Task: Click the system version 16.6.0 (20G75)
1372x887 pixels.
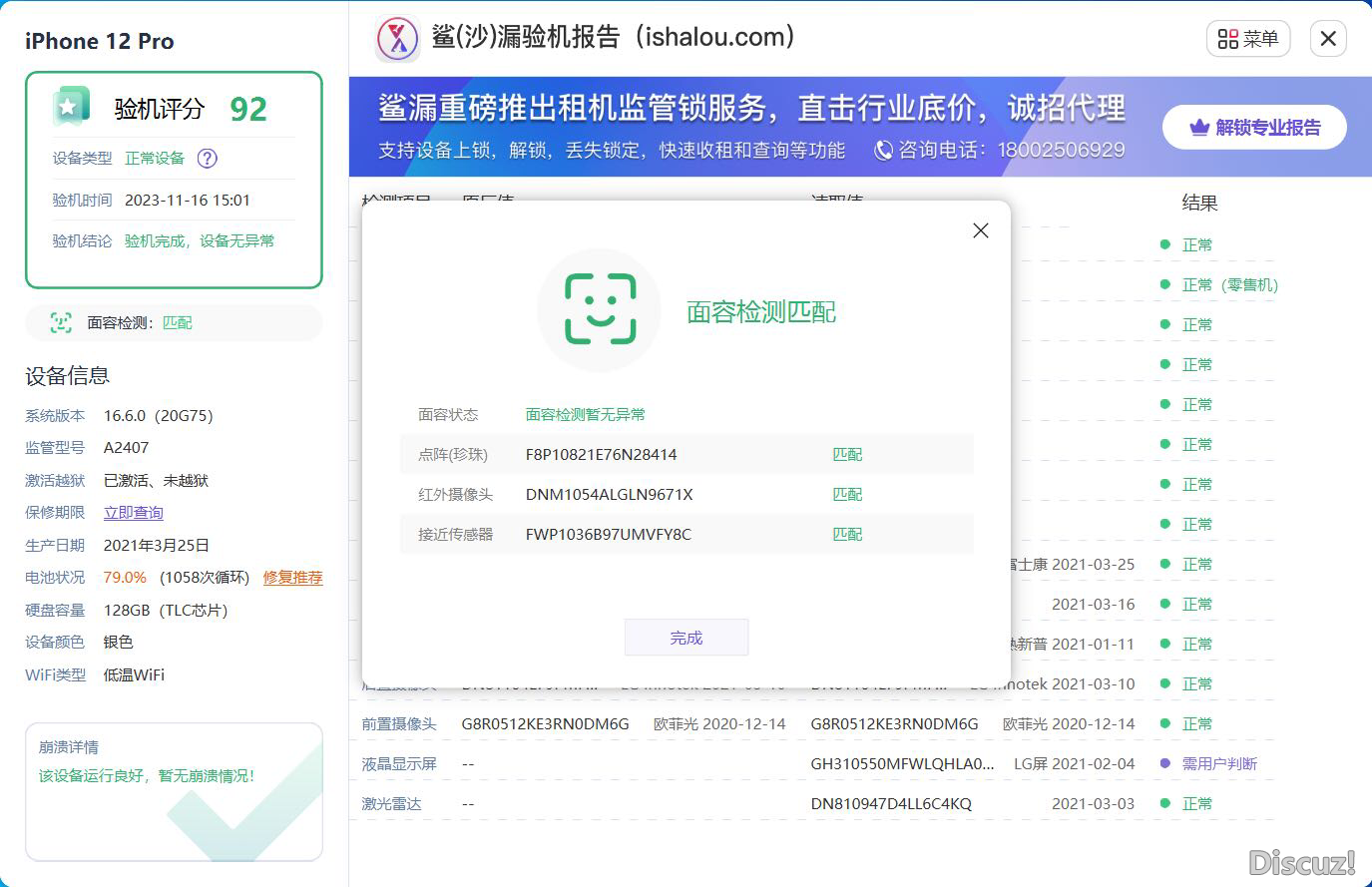Action: 159,415
